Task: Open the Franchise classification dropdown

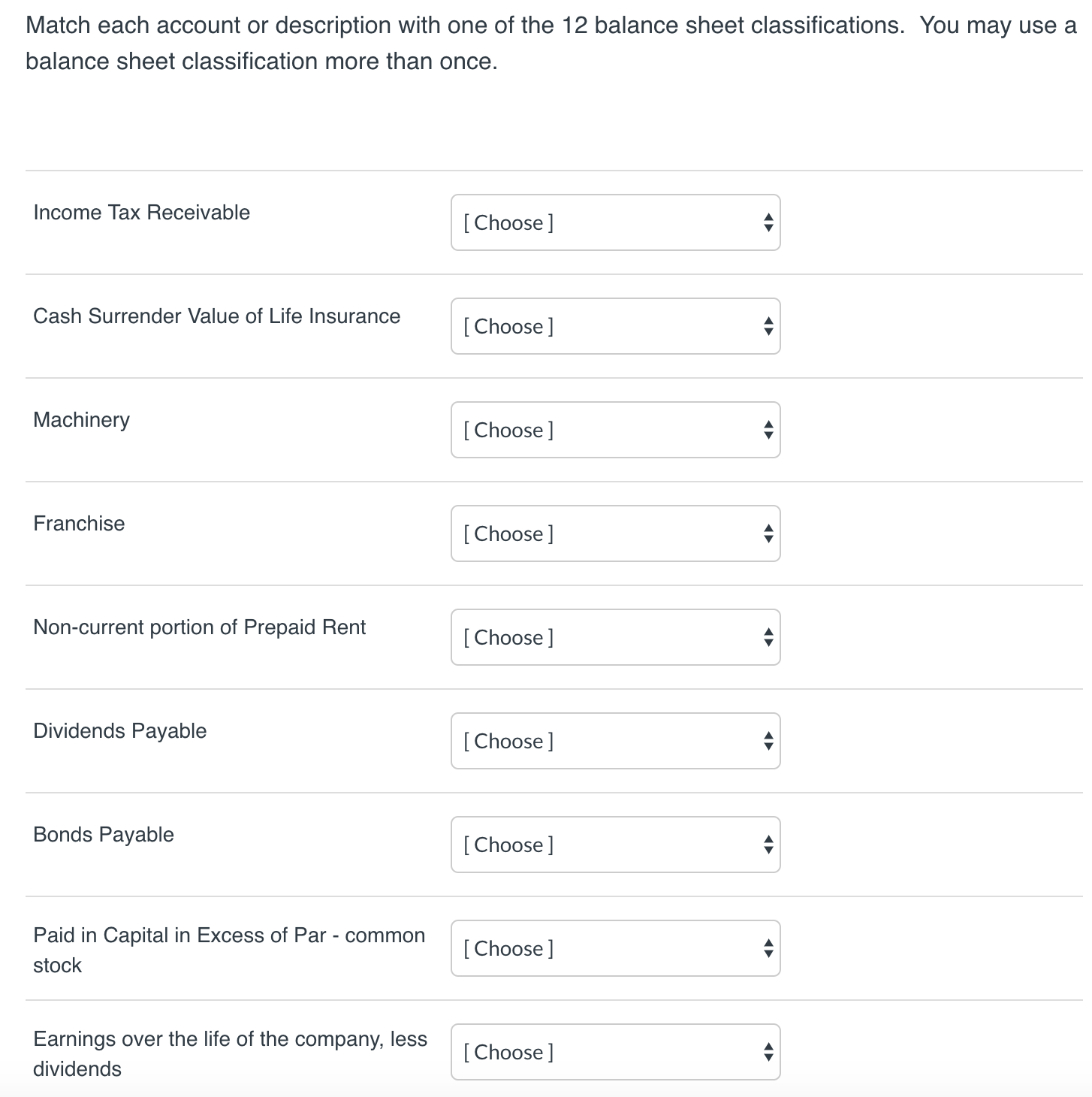Action: click(x=616, y=533)
